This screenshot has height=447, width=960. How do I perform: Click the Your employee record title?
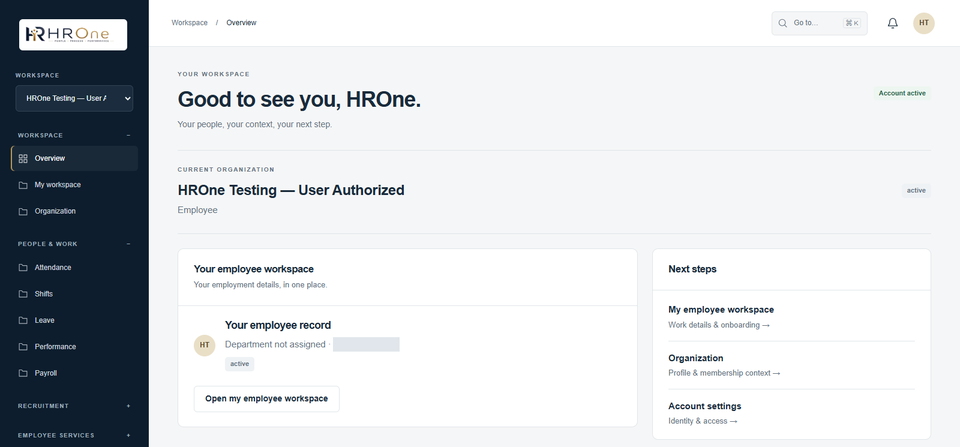(x=278, y=325)
